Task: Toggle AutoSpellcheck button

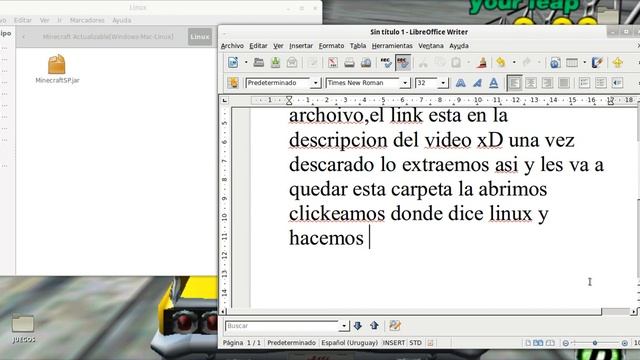Action: (x=402, y=62)
